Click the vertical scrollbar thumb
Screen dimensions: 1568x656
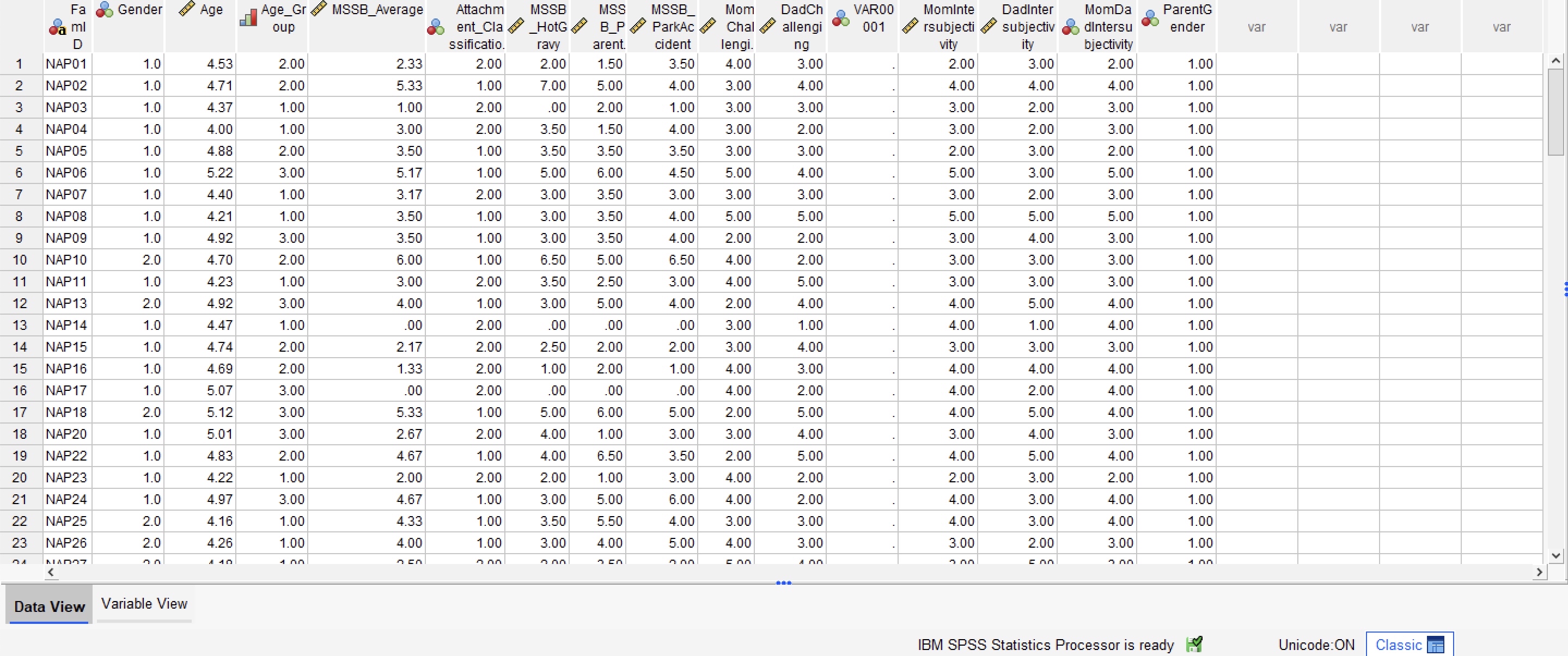tap(1556, 113)
